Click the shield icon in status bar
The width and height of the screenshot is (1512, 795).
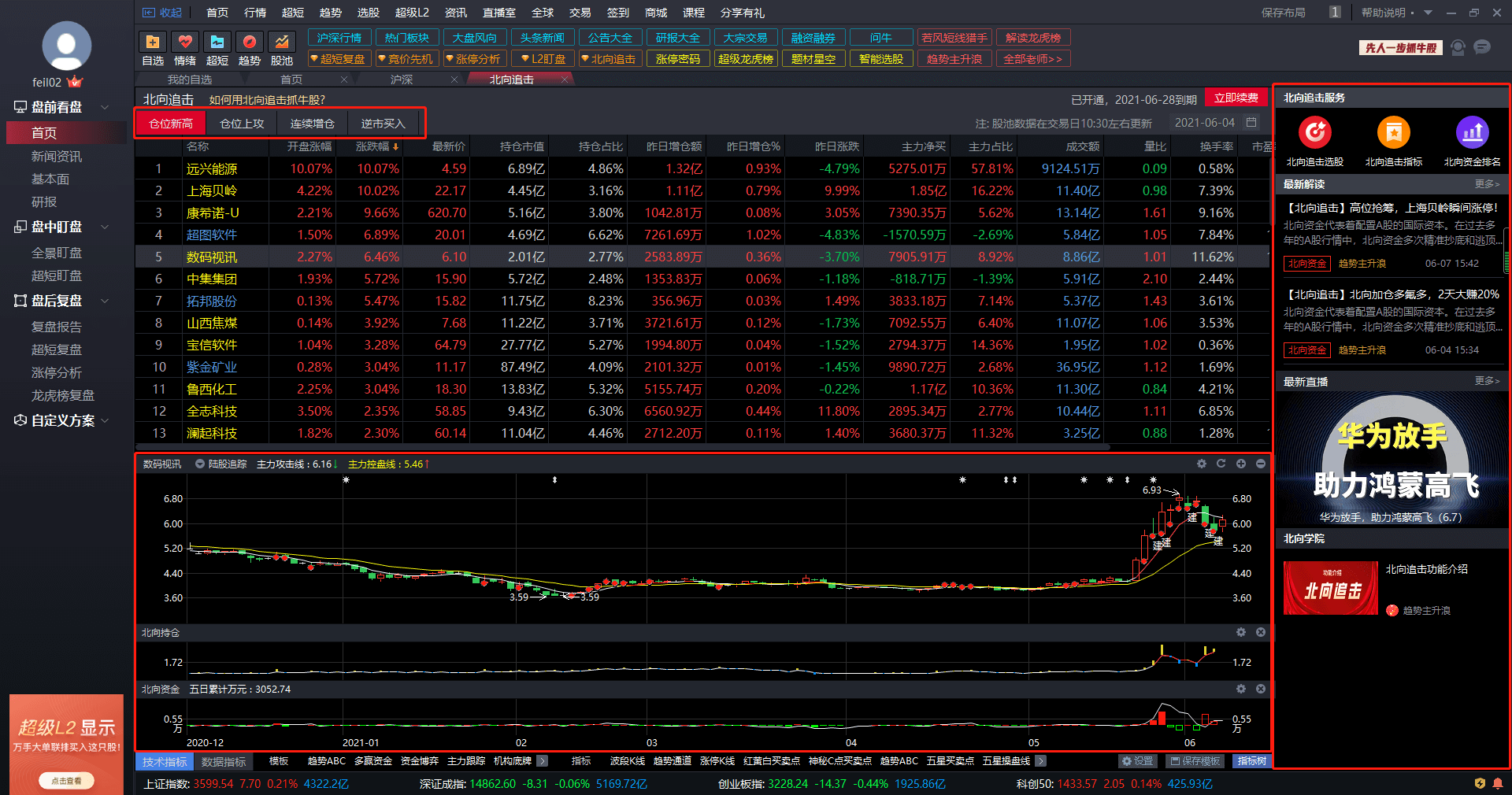(1480, 783)
